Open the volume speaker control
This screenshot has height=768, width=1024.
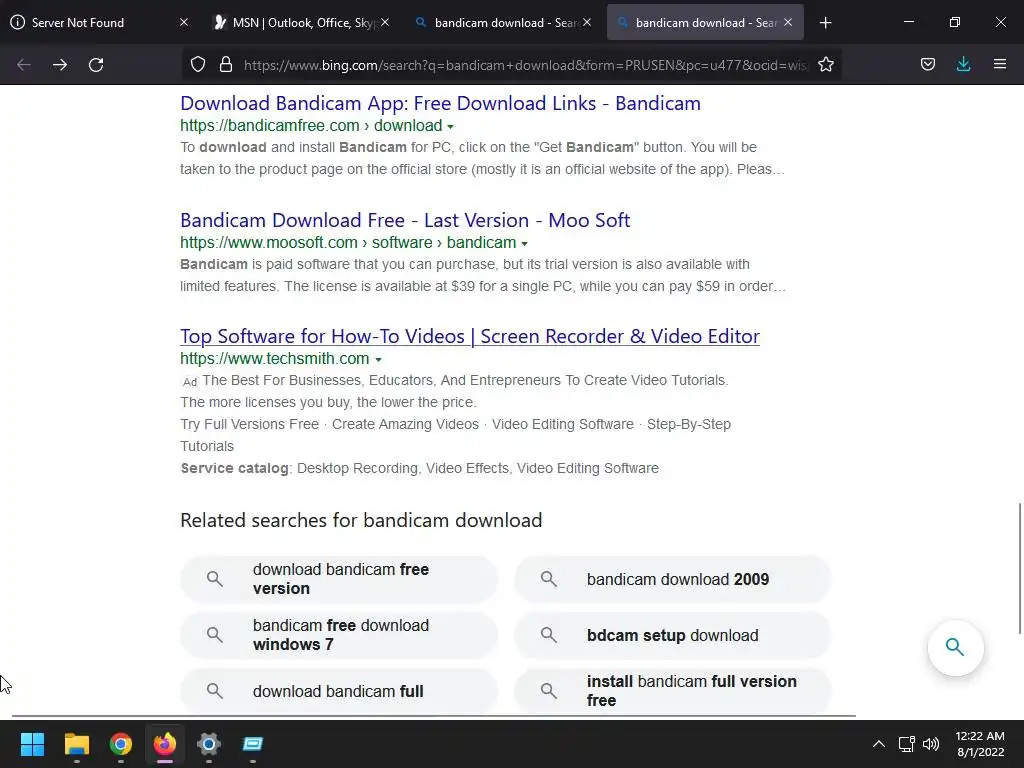coord(931,744)
